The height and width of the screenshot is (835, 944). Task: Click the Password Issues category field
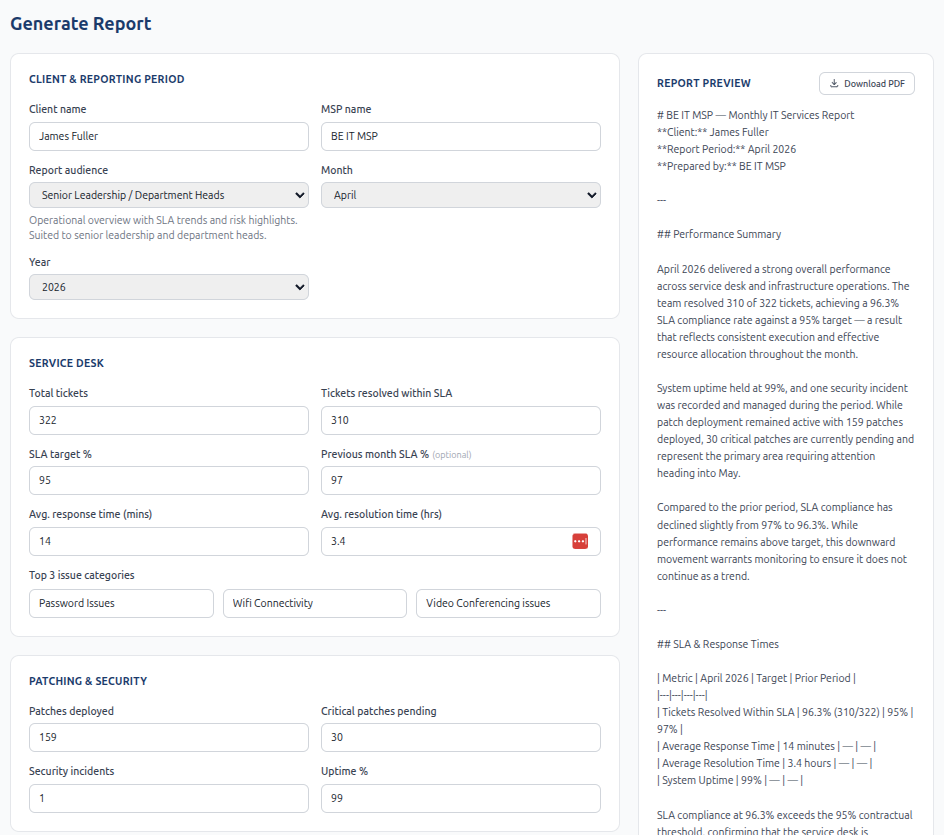pos(121,603)
